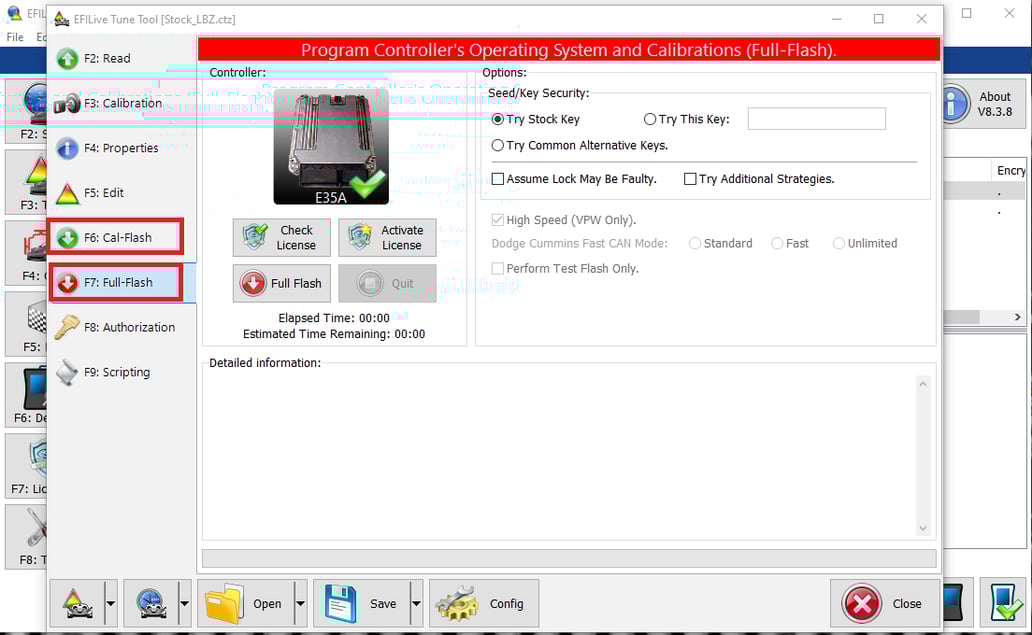Expand the Save button's dropdown arrow

tap(416, 602)
